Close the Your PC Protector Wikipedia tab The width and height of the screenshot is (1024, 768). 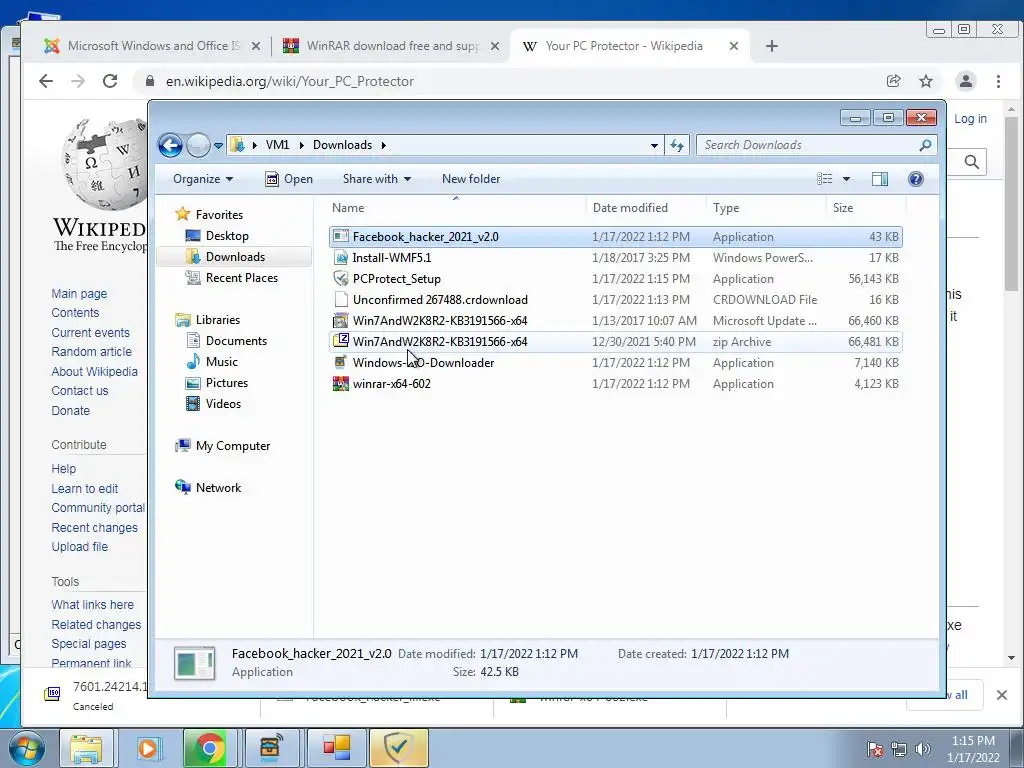coord(733,46)
